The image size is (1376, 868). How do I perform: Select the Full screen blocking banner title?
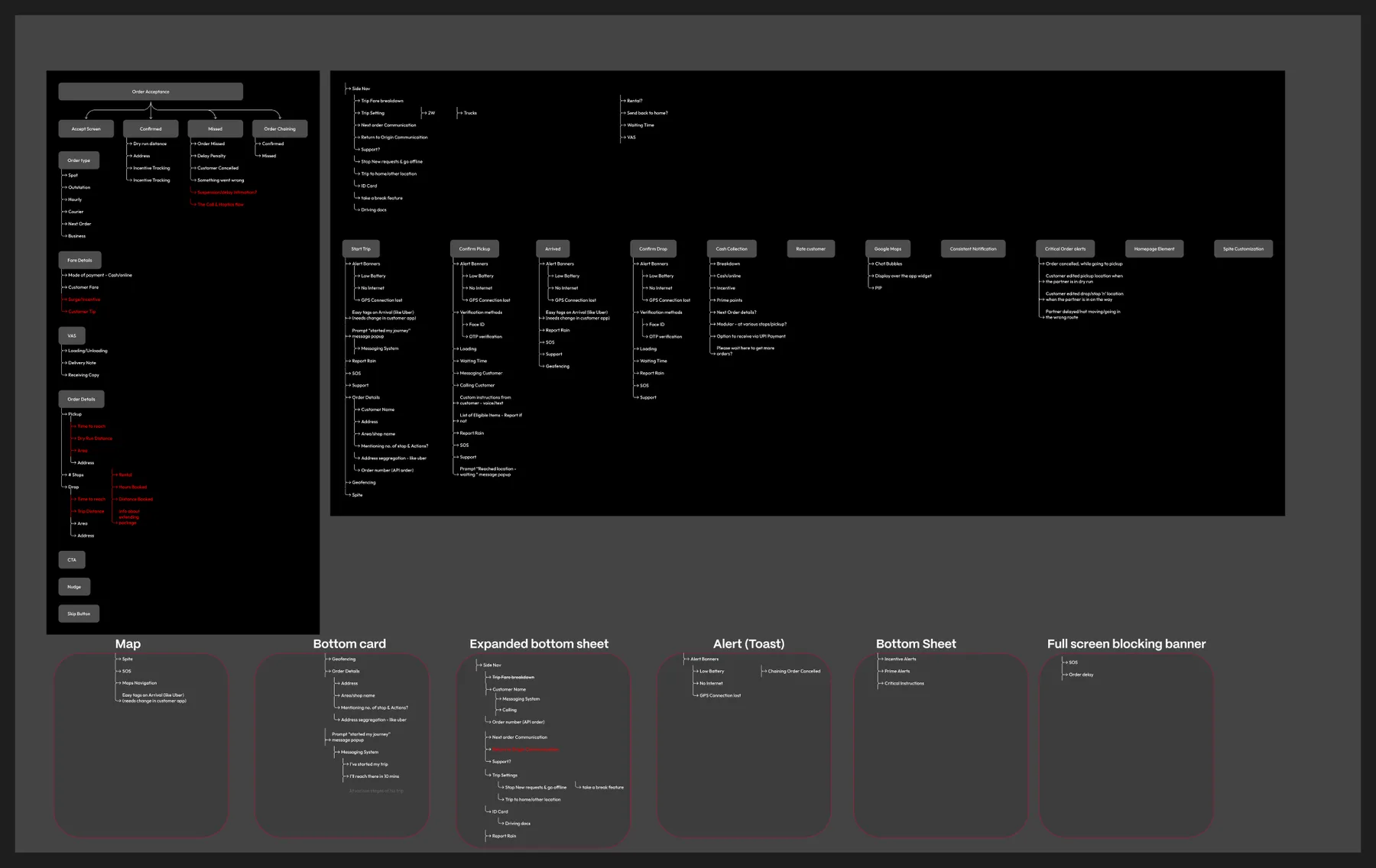coord(1126,644)
